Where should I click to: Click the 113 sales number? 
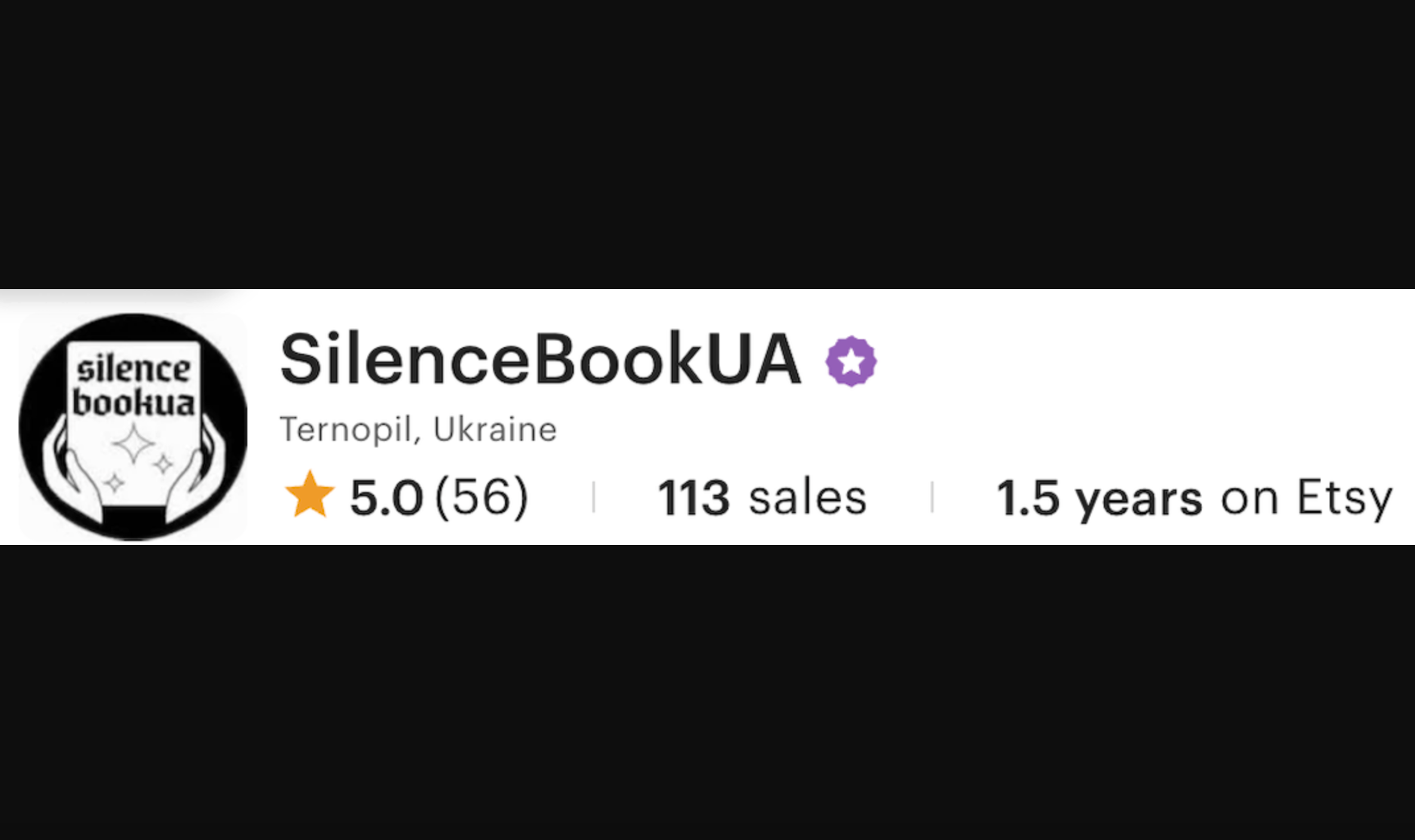pyautogui.click(x=693, y=497)
